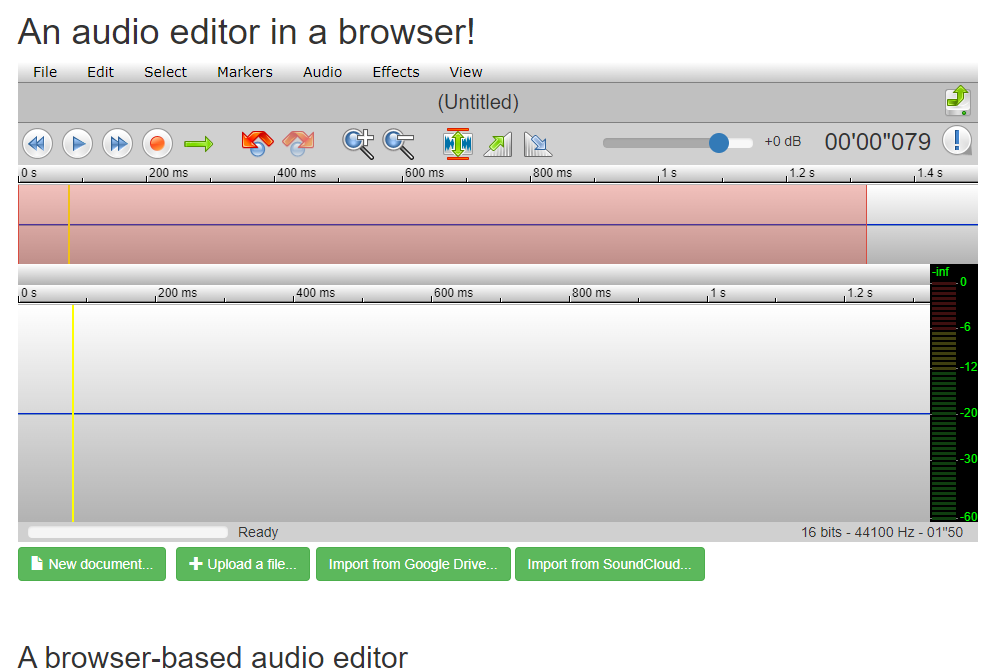
Task: Adjust the volume gain slider handle
Action: [x=718, y=143]
